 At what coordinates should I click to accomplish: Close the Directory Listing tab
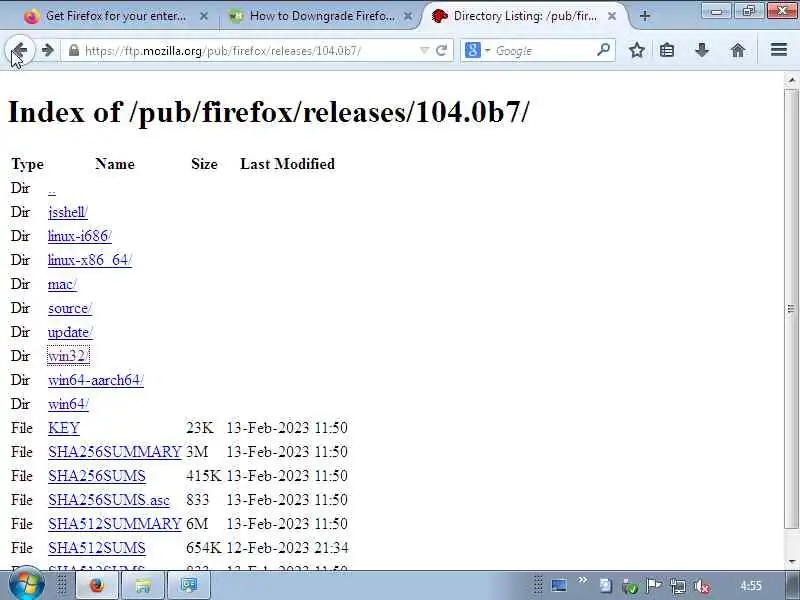(x=612, y=16)
